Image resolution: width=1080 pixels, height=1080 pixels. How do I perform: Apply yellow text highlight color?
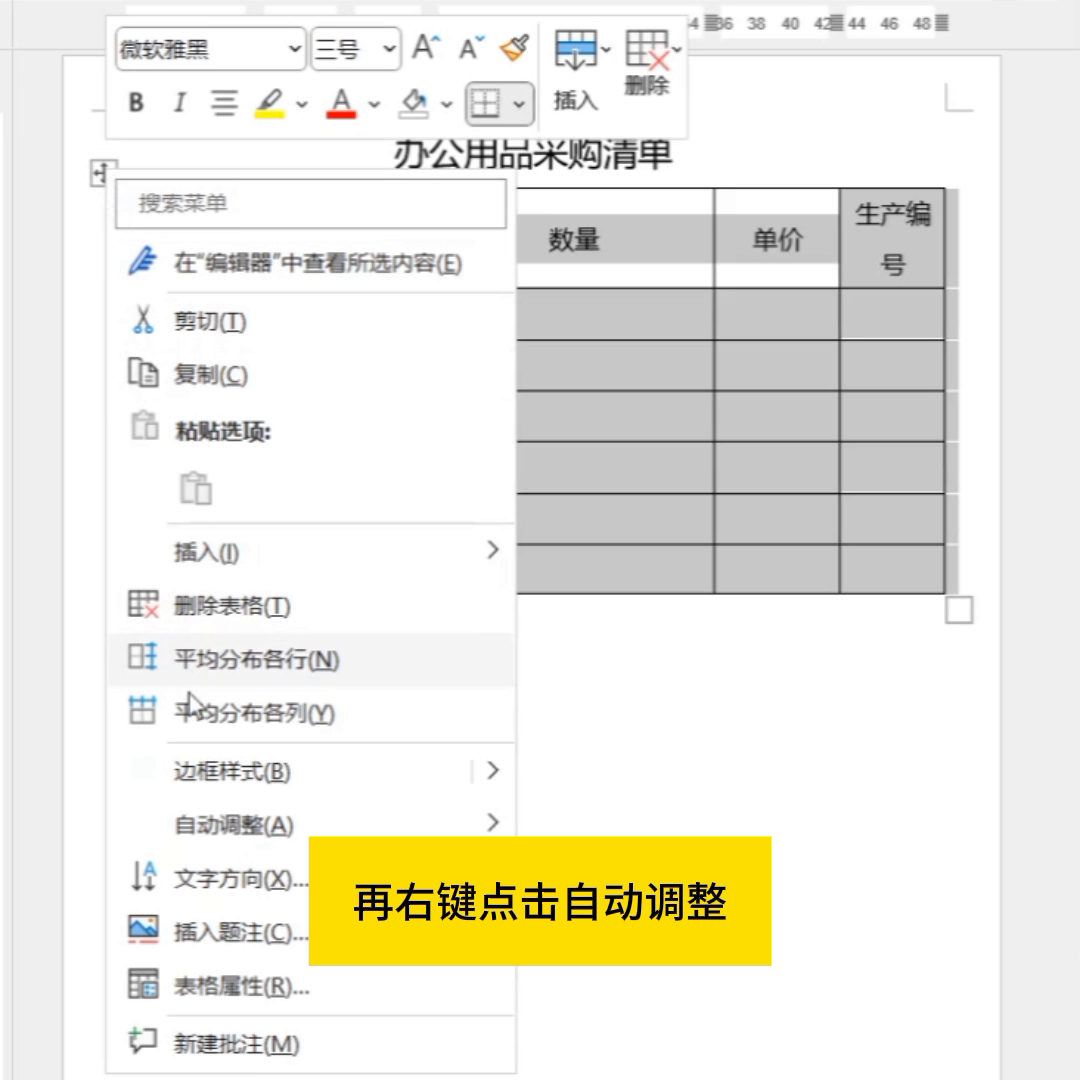[x=270, y=103]
